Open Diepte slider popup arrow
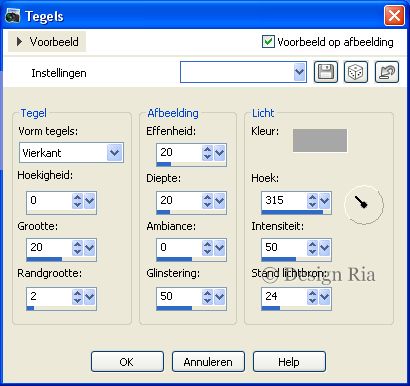Image resolution: width=410 pixels, height=386 pixels. (x=219, y=201)
